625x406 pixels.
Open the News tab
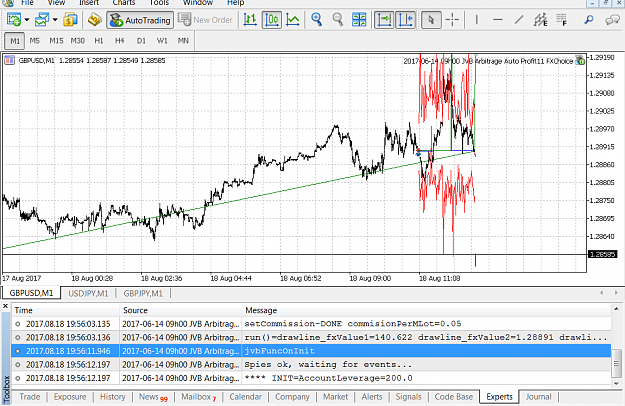point(153,397)
